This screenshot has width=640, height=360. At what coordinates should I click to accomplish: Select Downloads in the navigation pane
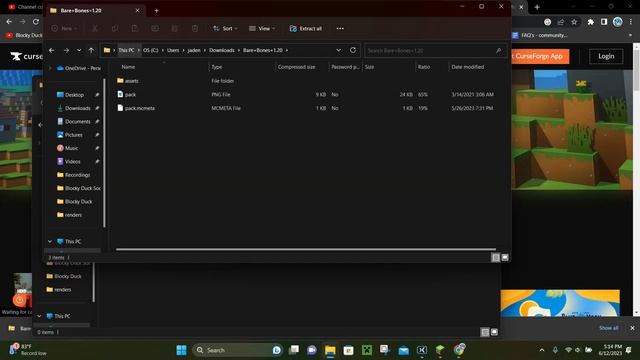pyautogui.click(x=78, y=108)
